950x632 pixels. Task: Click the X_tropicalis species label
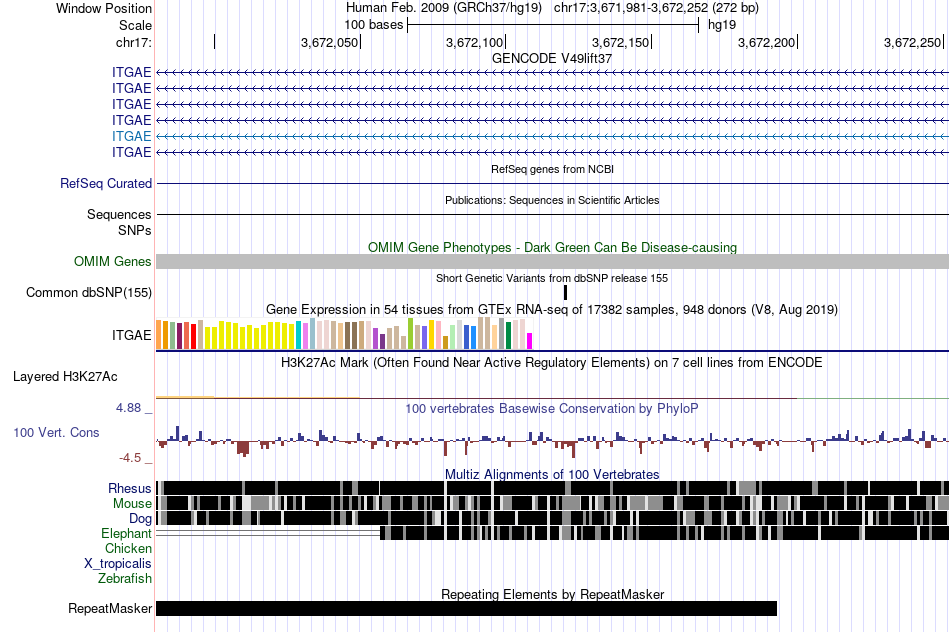click(118, 564)
